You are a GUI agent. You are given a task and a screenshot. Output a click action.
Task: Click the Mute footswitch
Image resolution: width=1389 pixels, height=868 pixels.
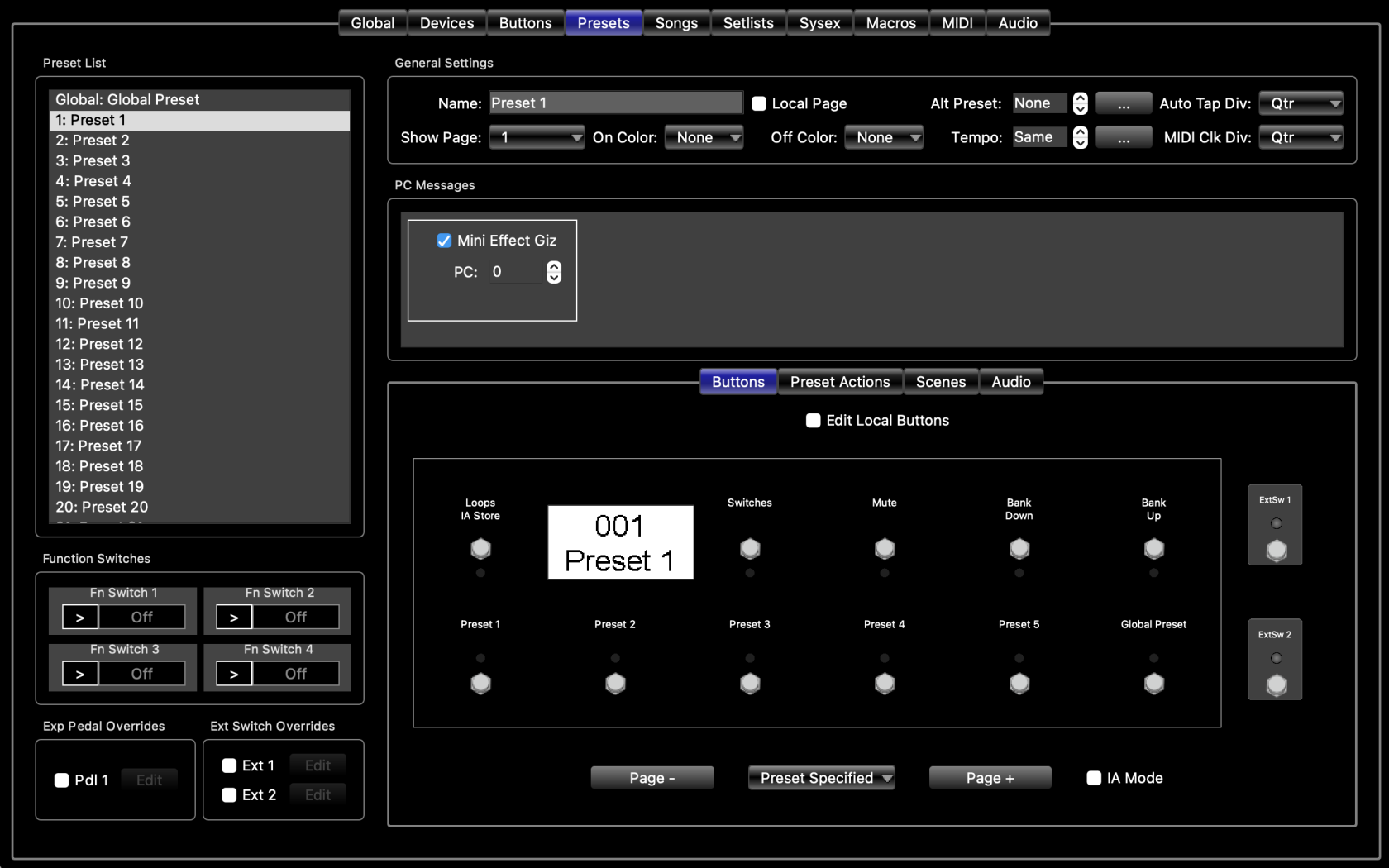(x=885, y=549)
